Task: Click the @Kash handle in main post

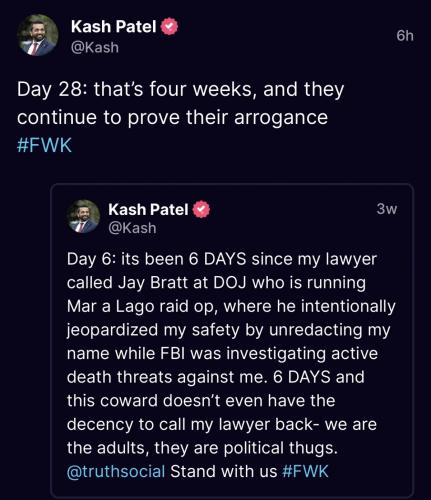Action: click(x=95, y=47)
